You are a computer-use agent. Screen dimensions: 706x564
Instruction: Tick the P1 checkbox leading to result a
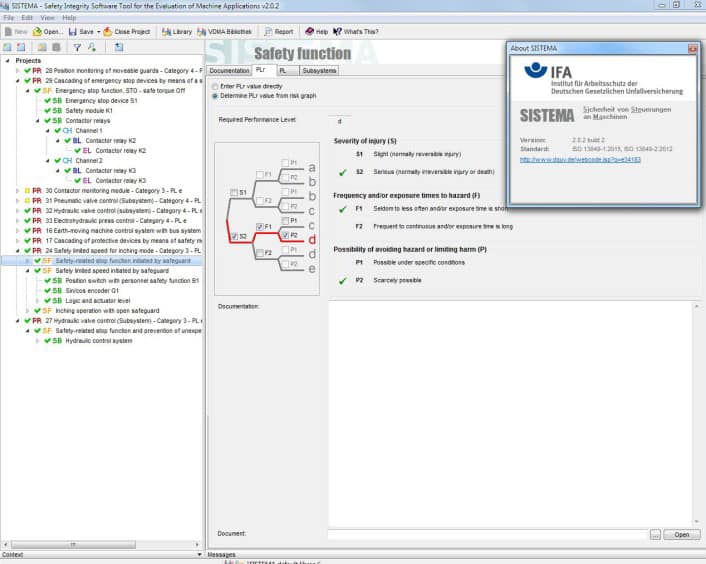click(x=285, y=162)
